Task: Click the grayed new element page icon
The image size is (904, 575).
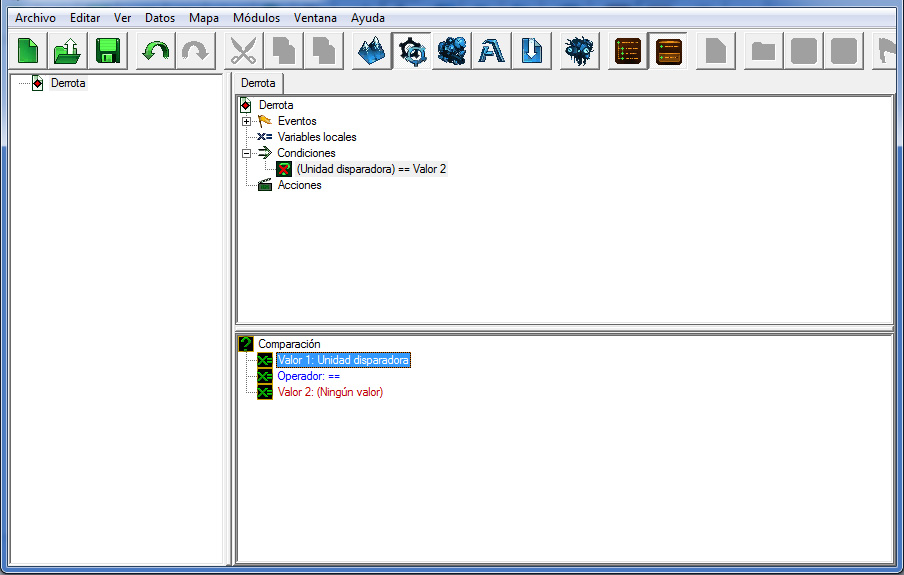Action: tap(716, 51)
